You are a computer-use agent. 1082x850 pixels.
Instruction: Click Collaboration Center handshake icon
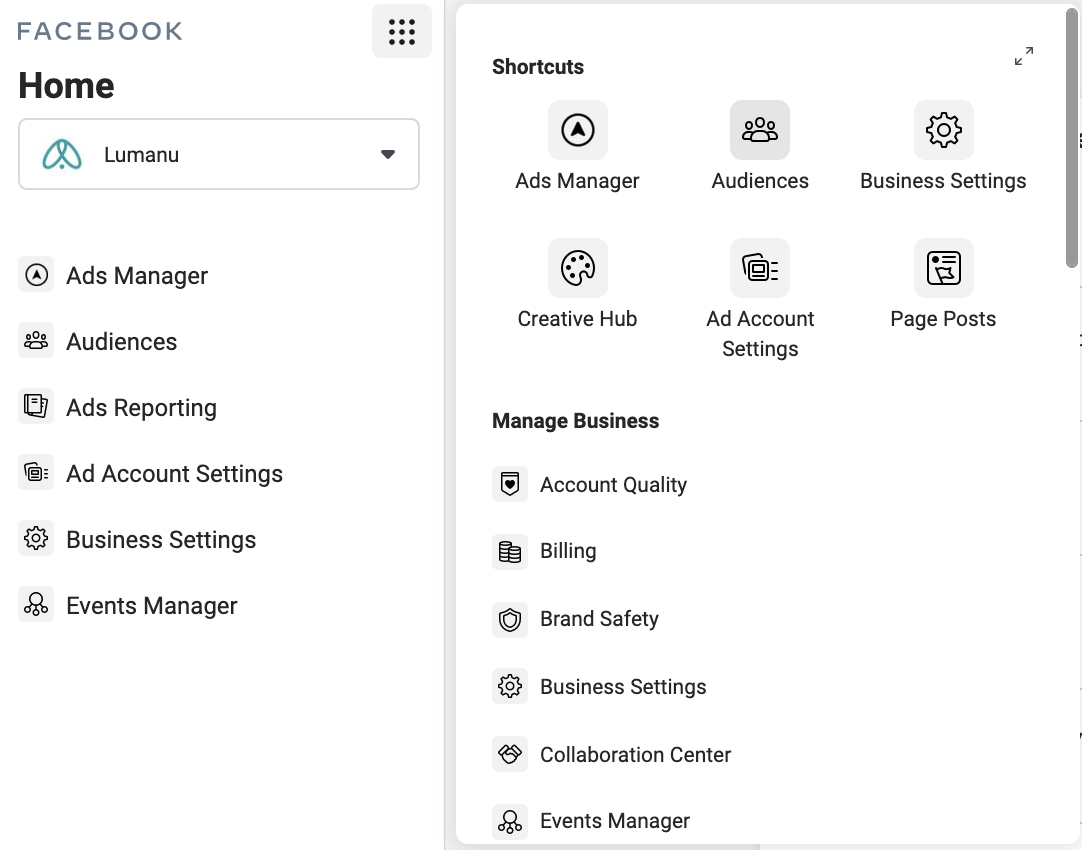click(x=510, y=753)
